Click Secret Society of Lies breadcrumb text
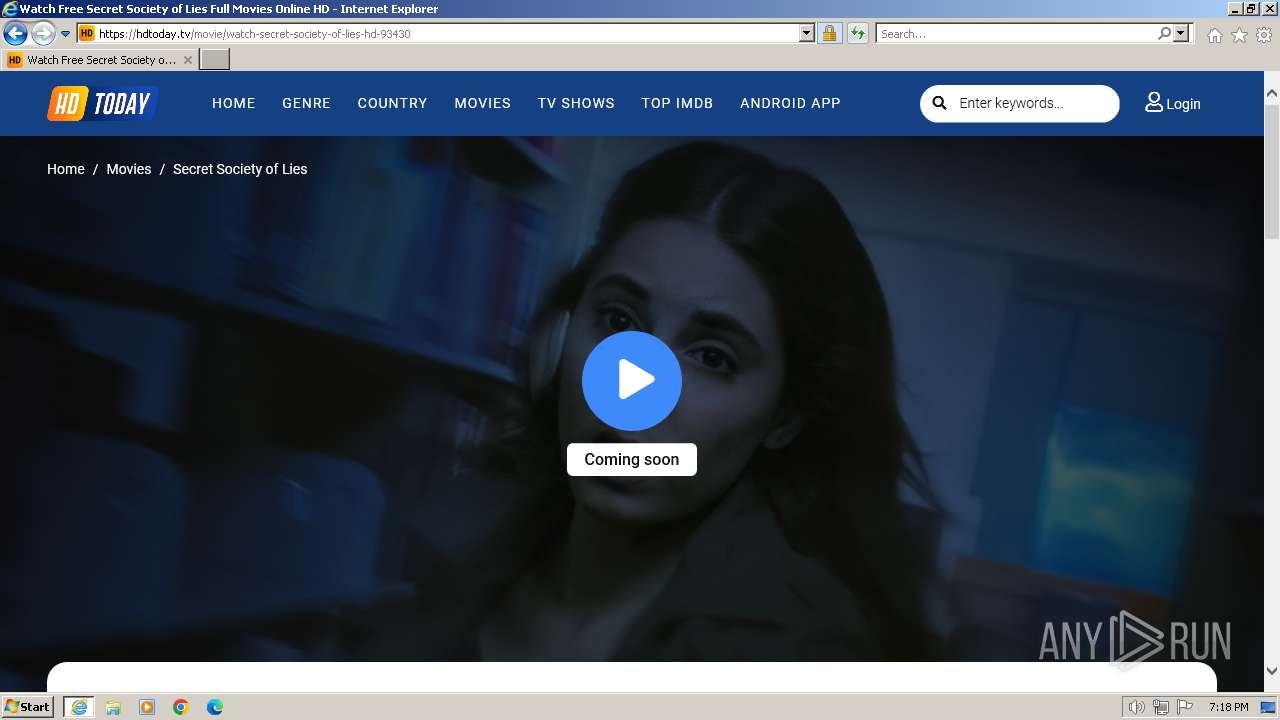The width and height of the screenshot is (1280, 720). pos(240,169)
